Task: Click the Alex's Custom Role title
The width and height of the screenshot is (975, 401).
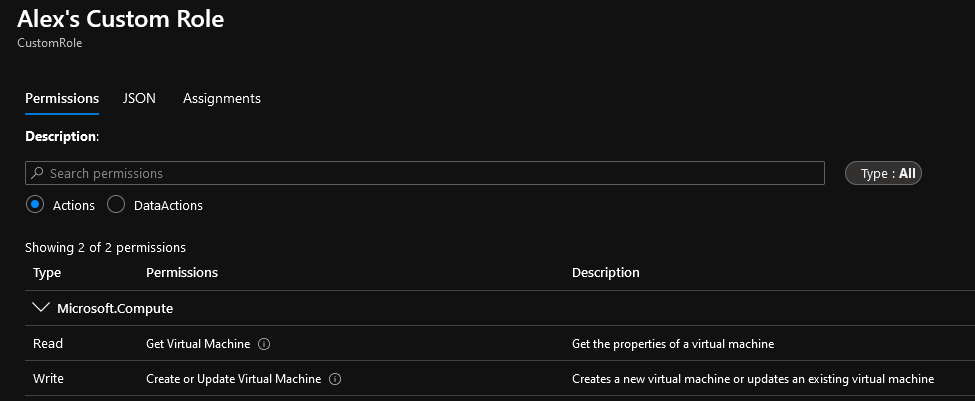Action: pos(121,19)
